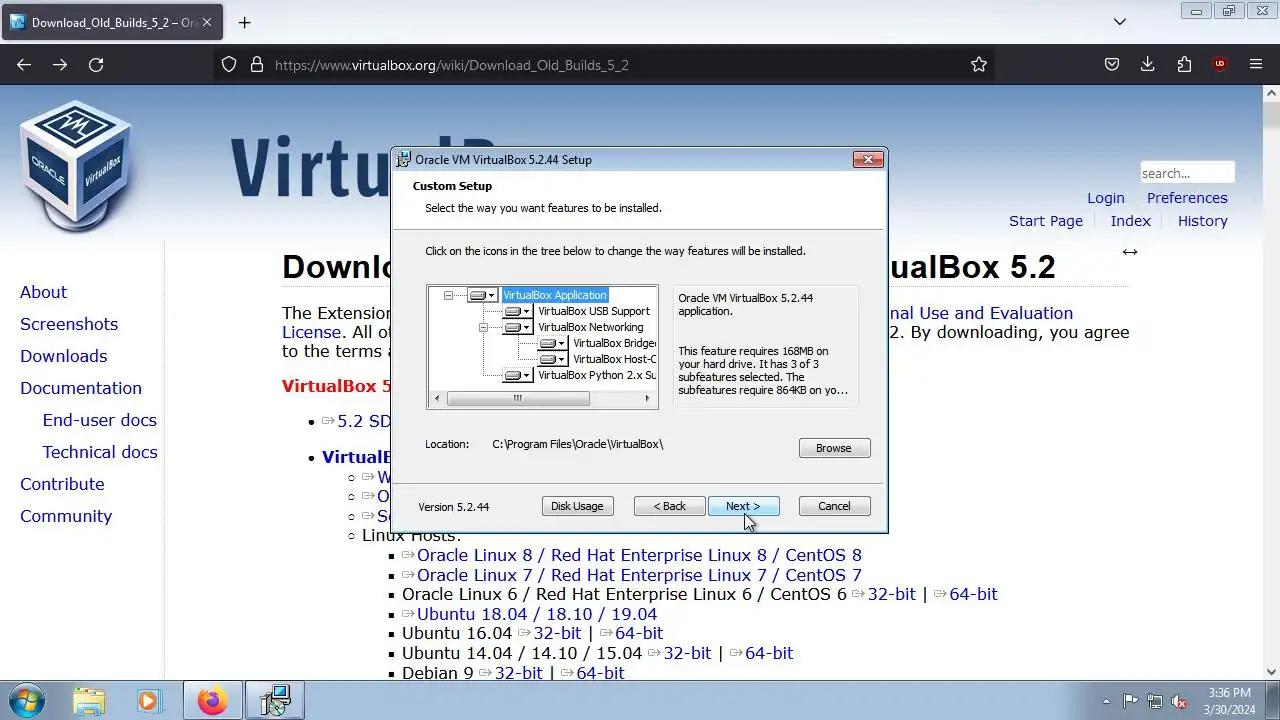Click the site padlock icon
This screenshot has height=720, width=1280.
tap(257, 65)
